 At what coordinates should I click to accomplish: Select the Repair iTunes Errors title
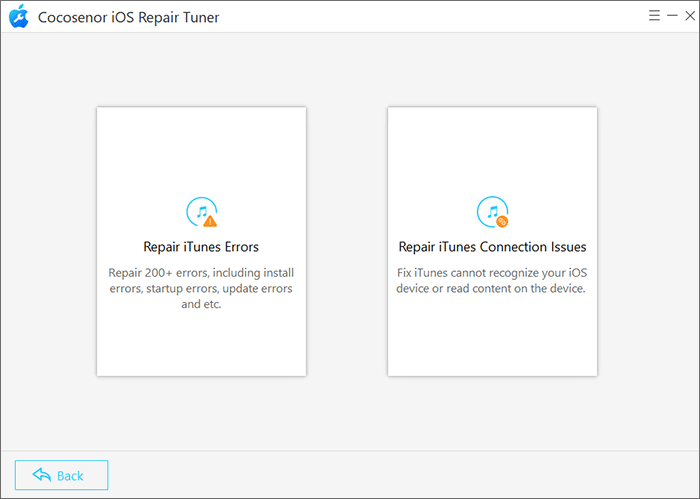[201, 247]
